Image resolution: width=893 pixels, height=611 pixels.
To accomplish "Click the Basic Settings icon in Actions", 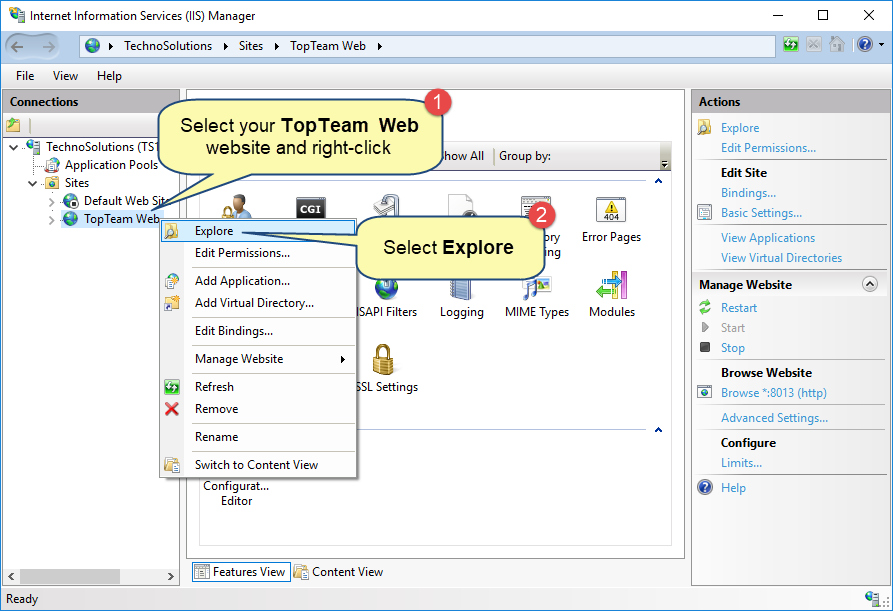I will coord(704,213).
